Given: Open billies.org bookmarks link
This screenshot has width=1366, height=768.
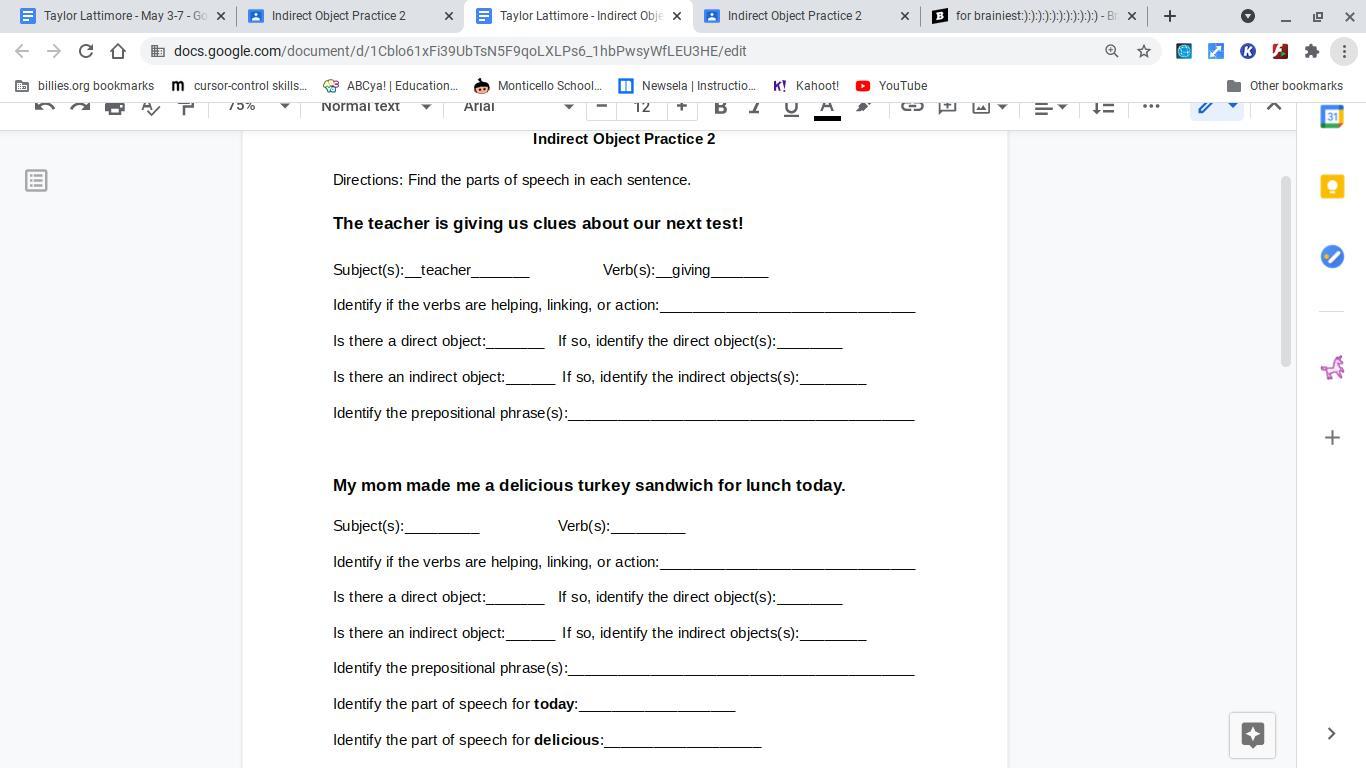Looking at the screenshot, I should (x=84, y=86).
